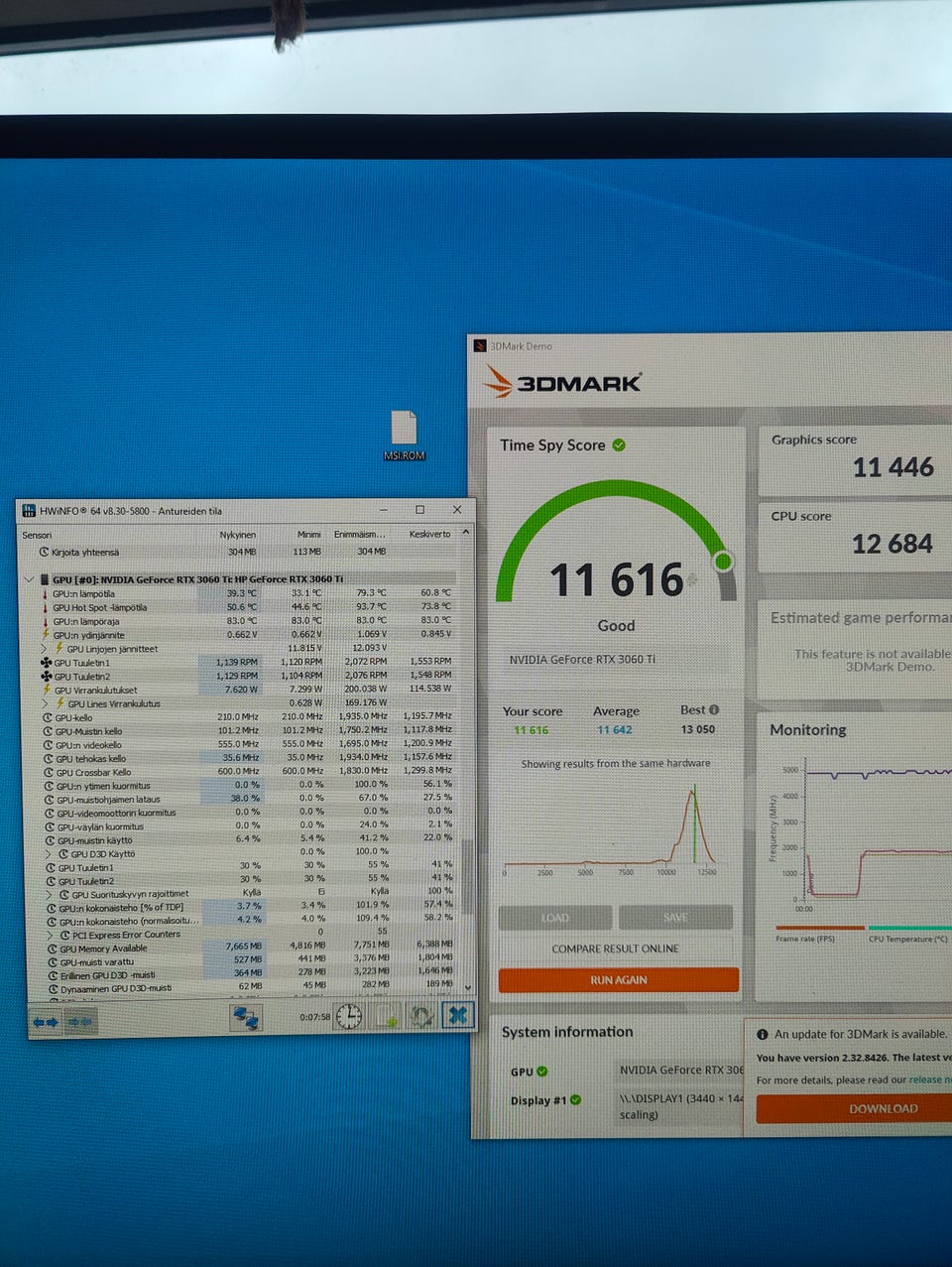Select the GPU-Muistin kello row
The height and width of the screenshot is (1267, 952).
pos(246,730)
